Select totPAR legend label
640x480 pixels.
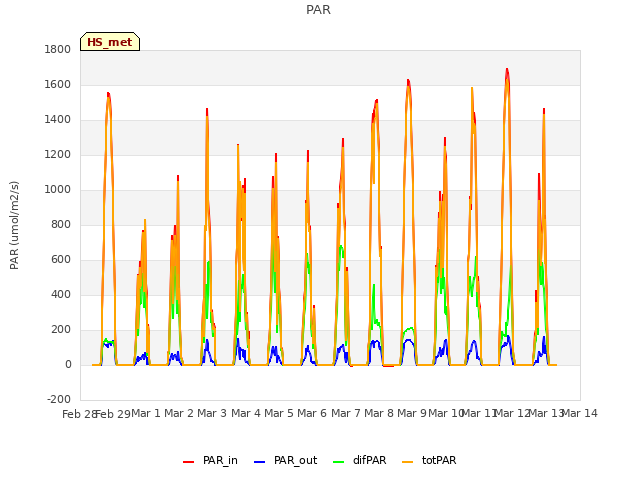tap(439, 460)
